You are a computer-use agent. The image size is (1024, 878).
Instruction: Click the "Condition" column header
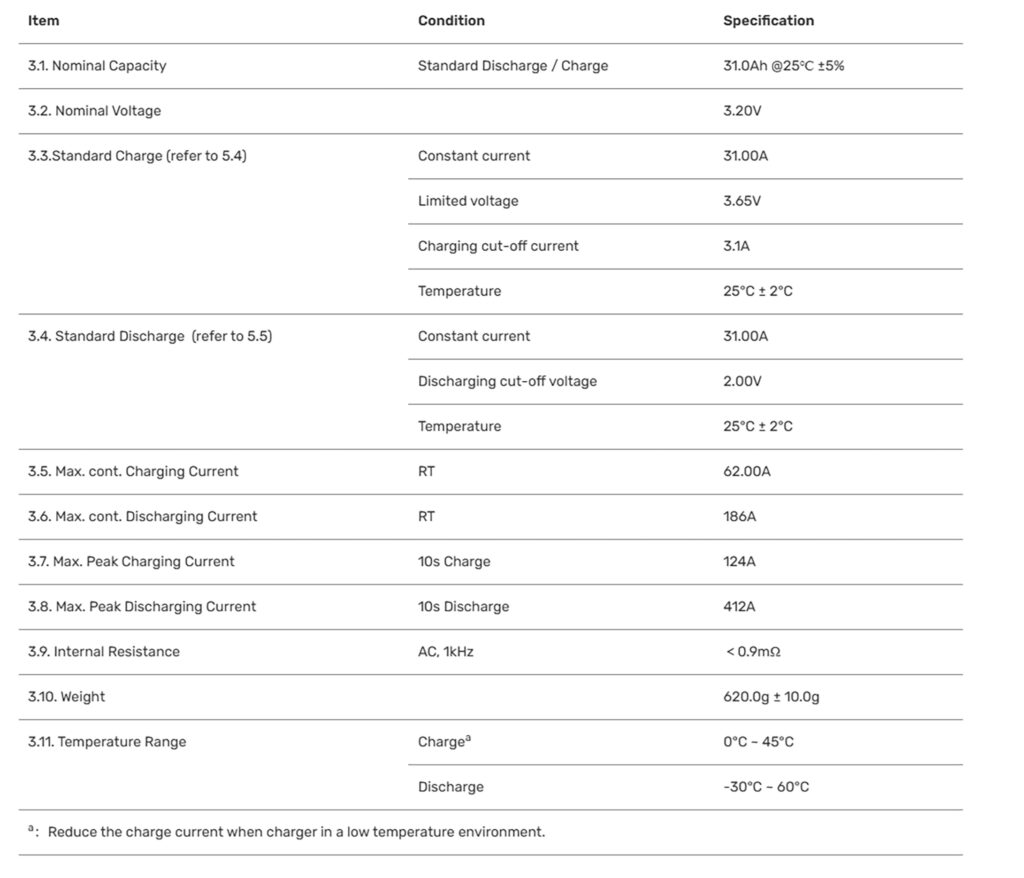[451, 20]
